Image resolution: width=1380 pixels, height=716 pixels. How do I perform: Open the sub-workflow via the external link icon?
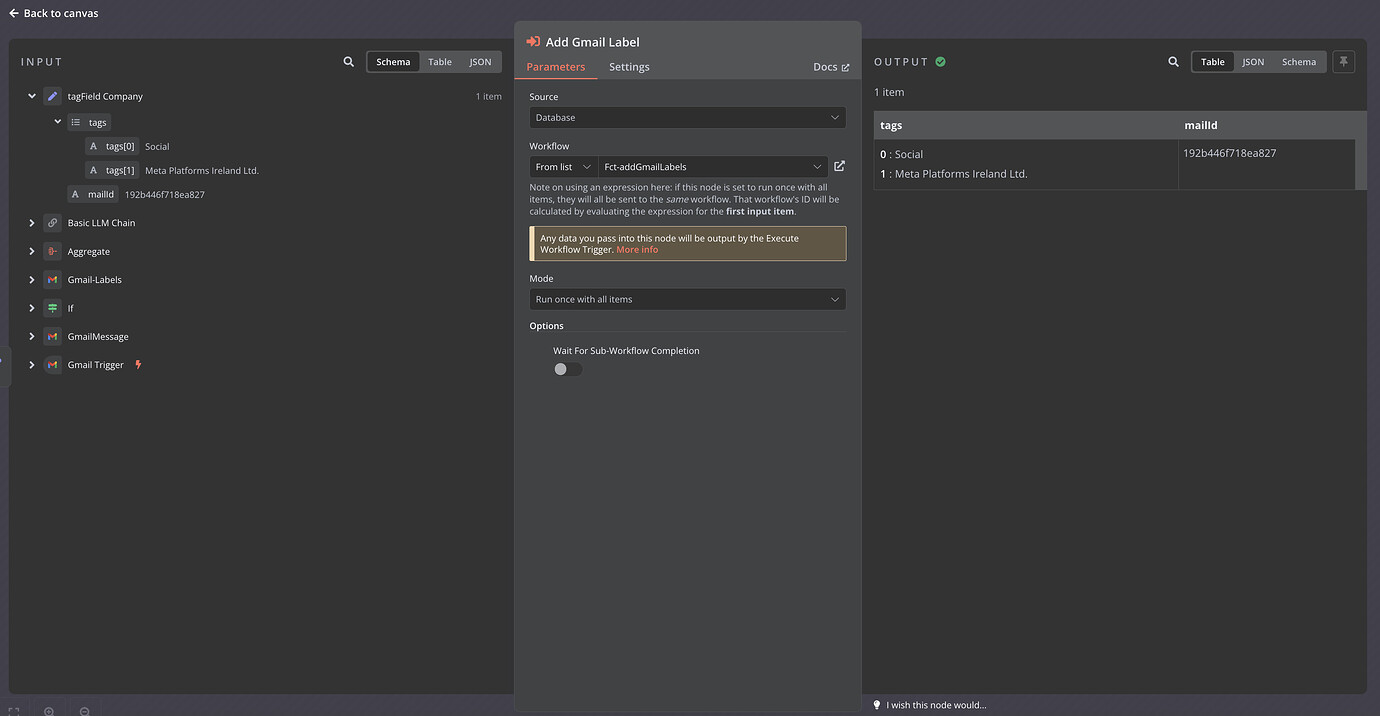(x=838, y=166)
